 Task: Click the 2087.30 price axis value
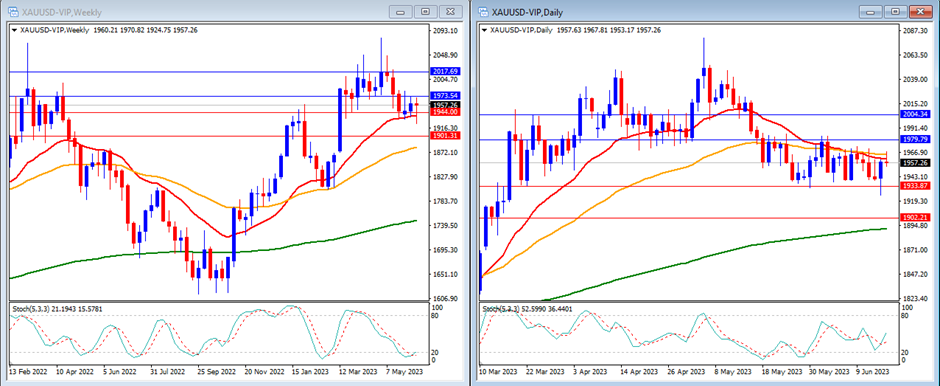point(915,31)
